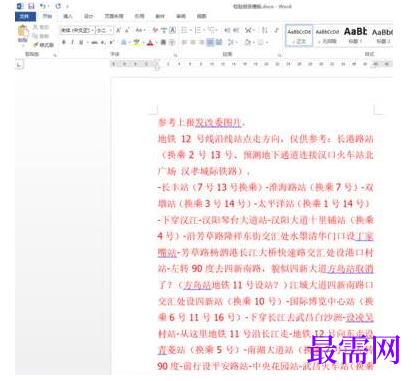Center the paragraph text
Image resolution: width=419 pixels, height=381 pixels.
[193, 42]
